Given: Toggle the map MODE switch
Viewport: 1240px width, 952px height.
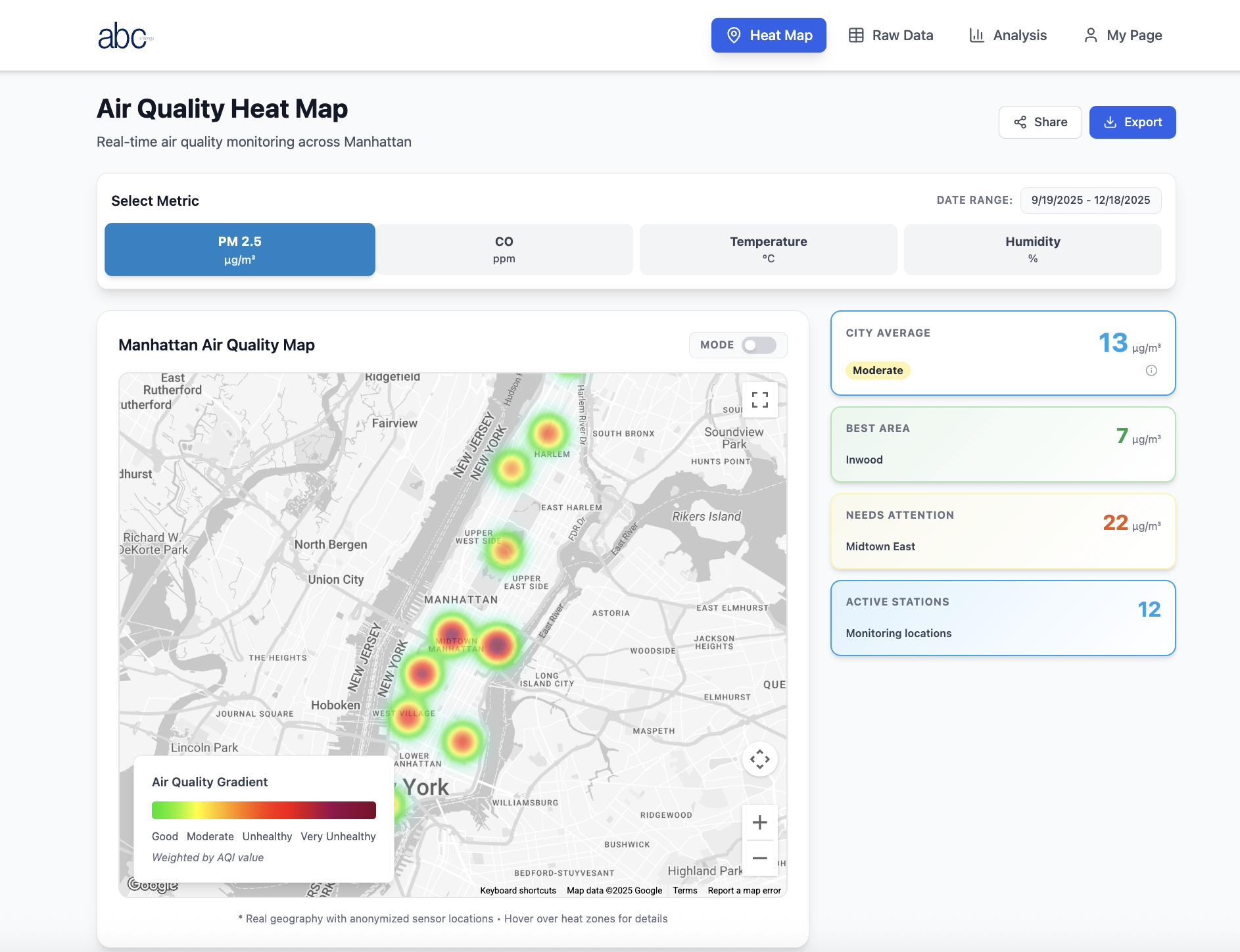Looking at the screenshot, I should [x=758, y=345].
